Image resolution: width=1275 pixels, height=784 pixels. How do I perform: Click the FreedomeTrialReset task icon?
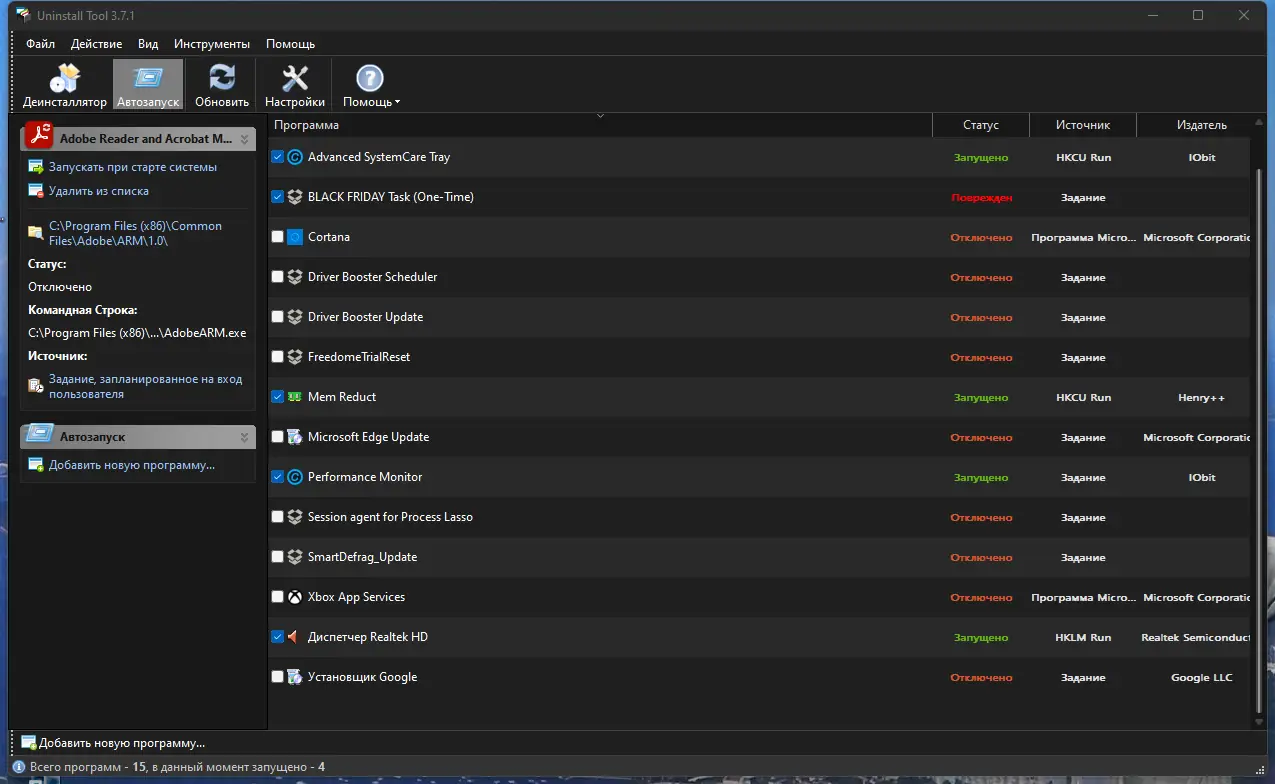coord(295,357)
